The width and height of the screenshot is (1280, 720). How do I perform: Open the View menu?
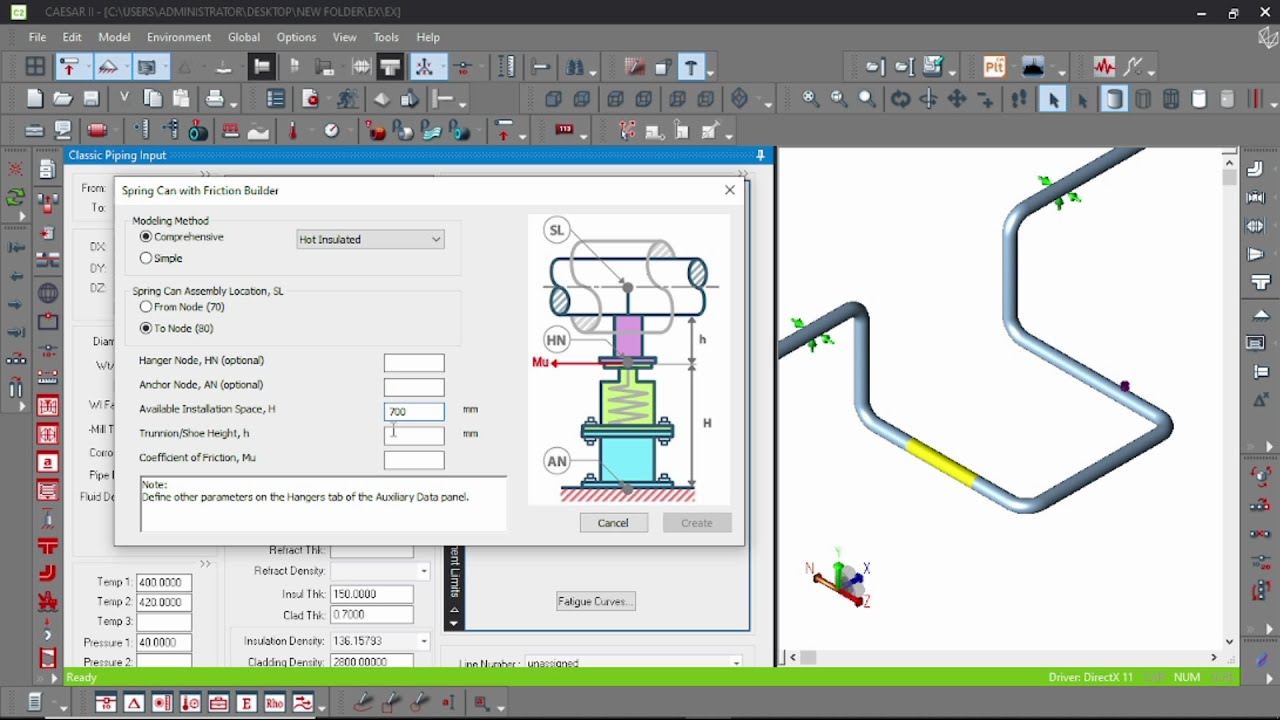(x=344, y=37)
